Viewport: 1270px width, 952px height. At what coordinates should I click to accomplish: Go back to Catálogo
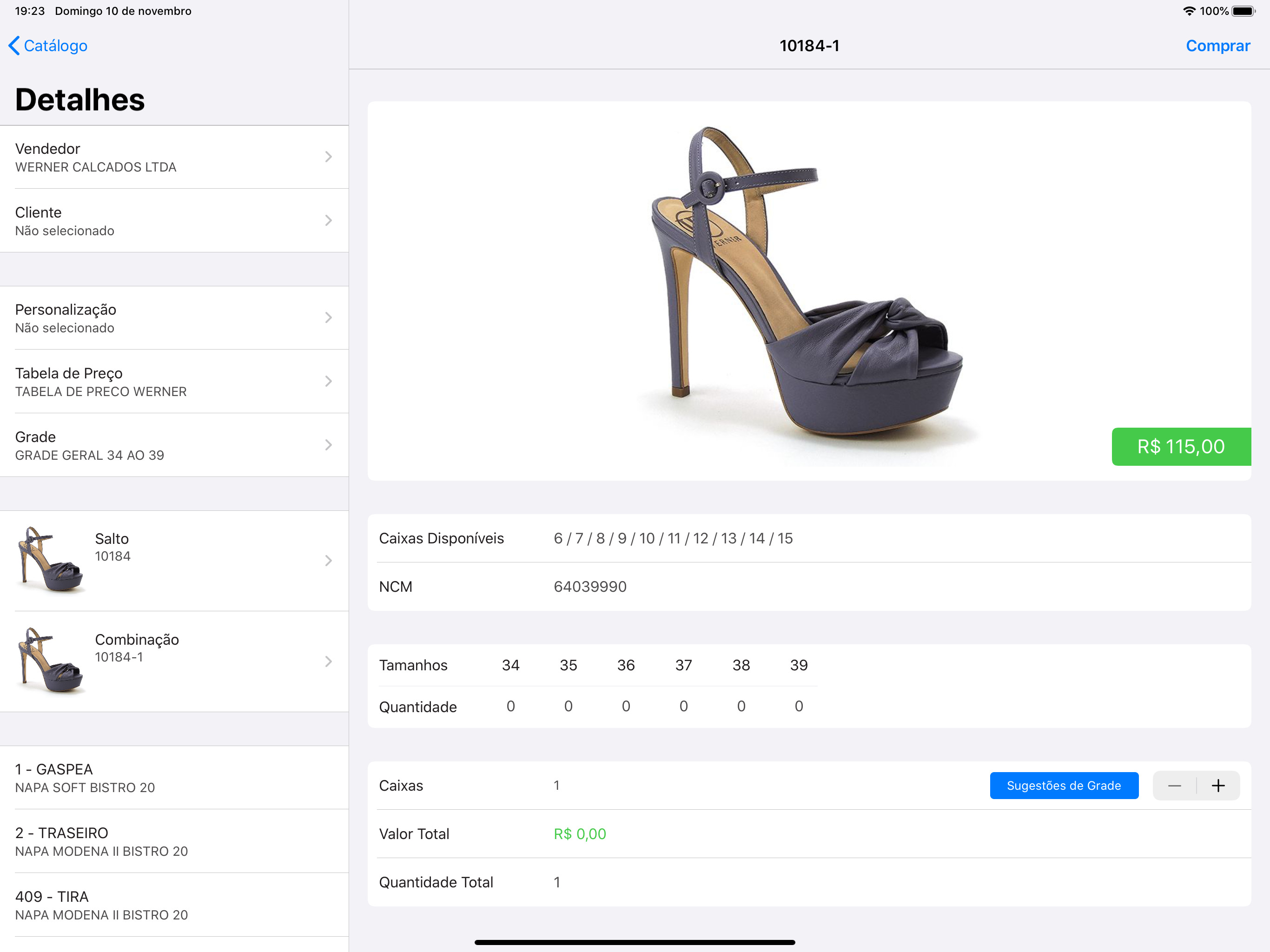(x=48, y=46)
